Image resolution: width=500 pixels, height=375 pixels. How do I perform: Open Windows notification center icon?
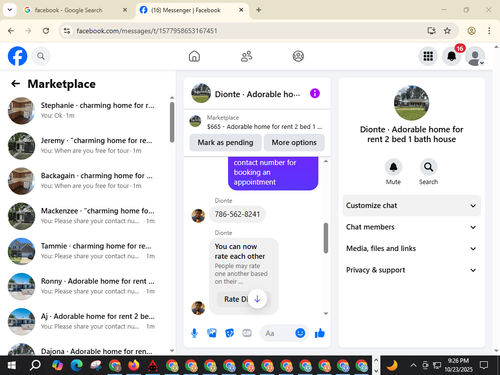484,365
